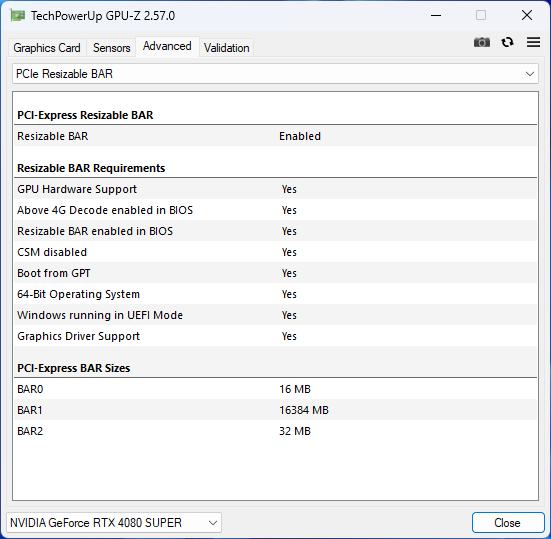
Task: Expand the PCIe Resizable BAR dropdown
Action: tap(275, 74)
